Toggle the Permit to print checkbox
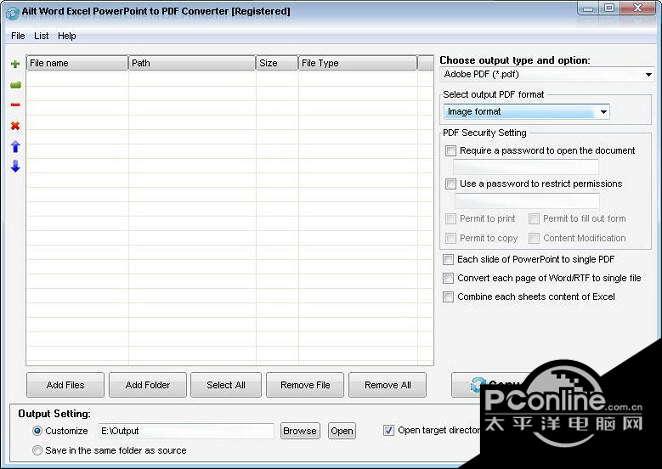This screenshot has width=662, height=469. pyautogui.click(x=450, y=219)
